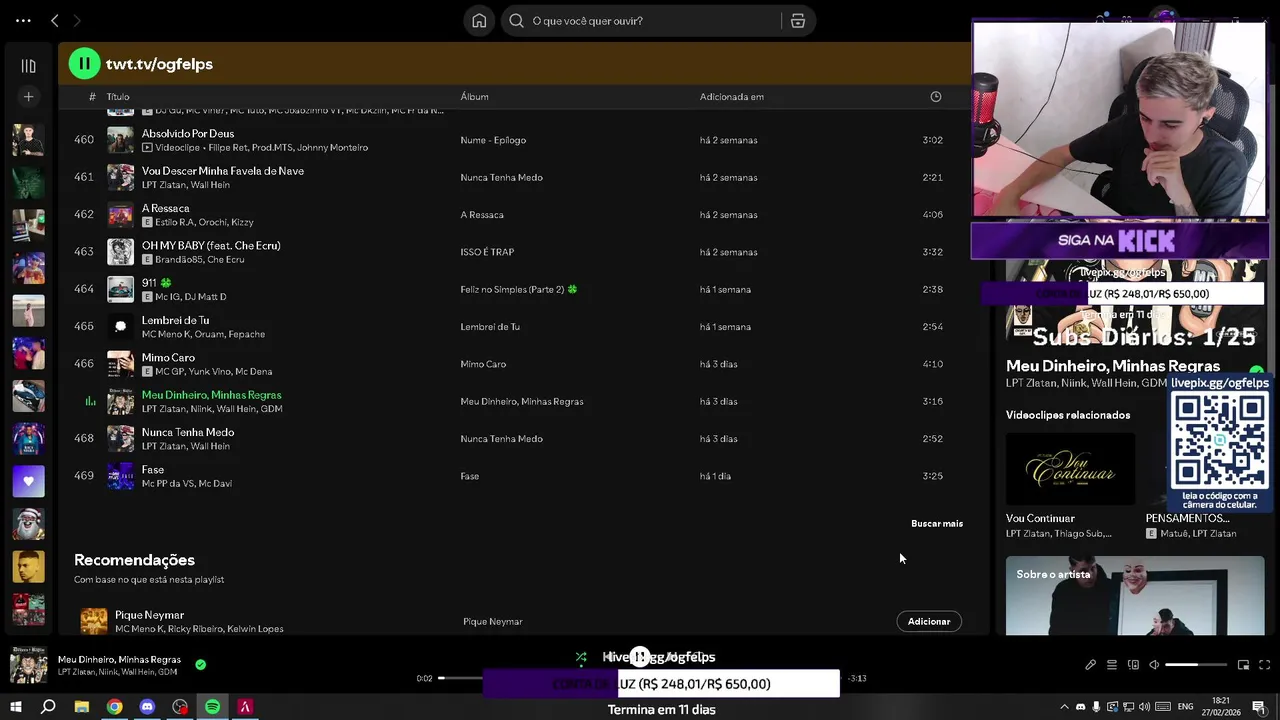Create a new playlist with the plus icon
The image size is (1280, 720).
click(28, 97)
